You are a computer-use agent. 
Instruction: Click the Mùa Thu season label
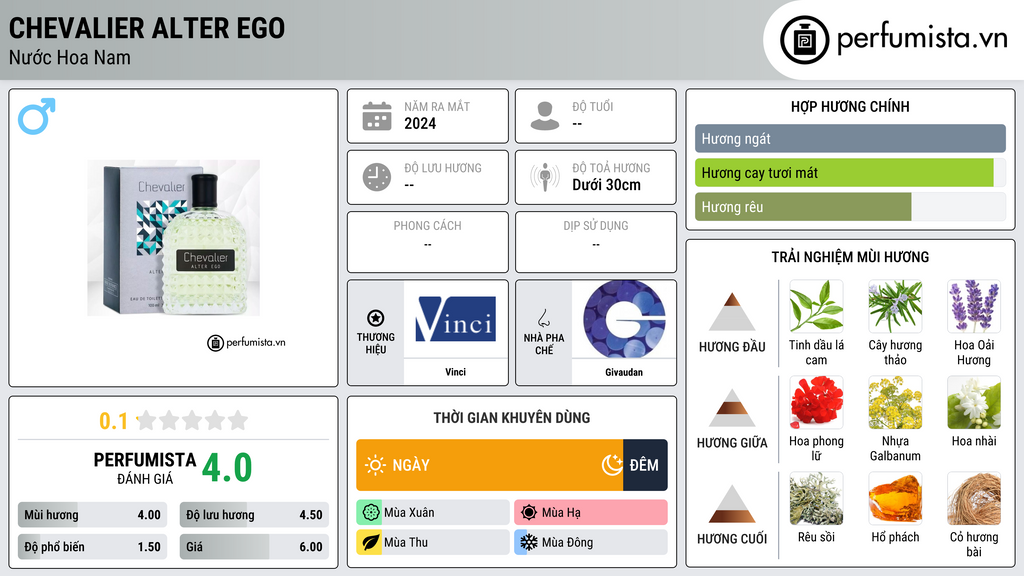(406, 542)
